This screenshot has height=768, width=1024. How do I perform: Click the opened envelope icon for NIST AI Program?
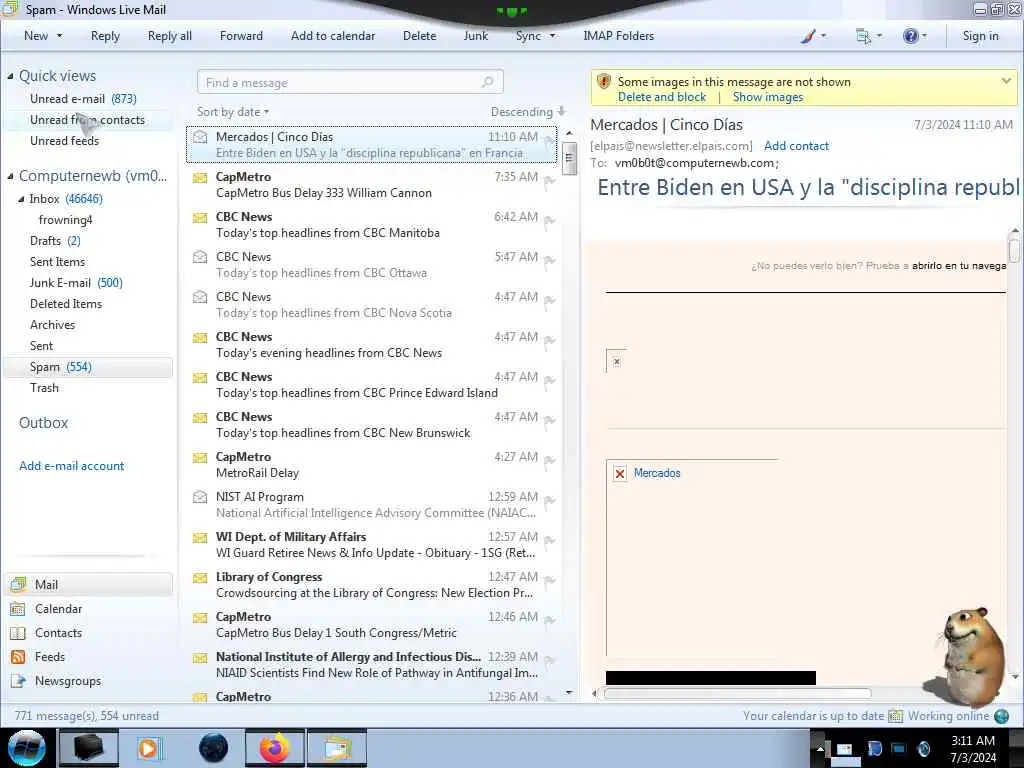pyautogui.click(x=200, y=497)
